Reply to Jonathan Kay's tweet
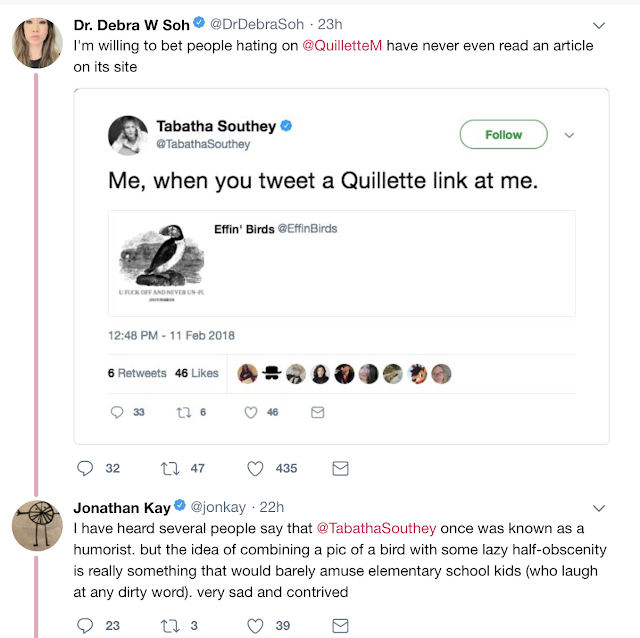 (85, 625)
